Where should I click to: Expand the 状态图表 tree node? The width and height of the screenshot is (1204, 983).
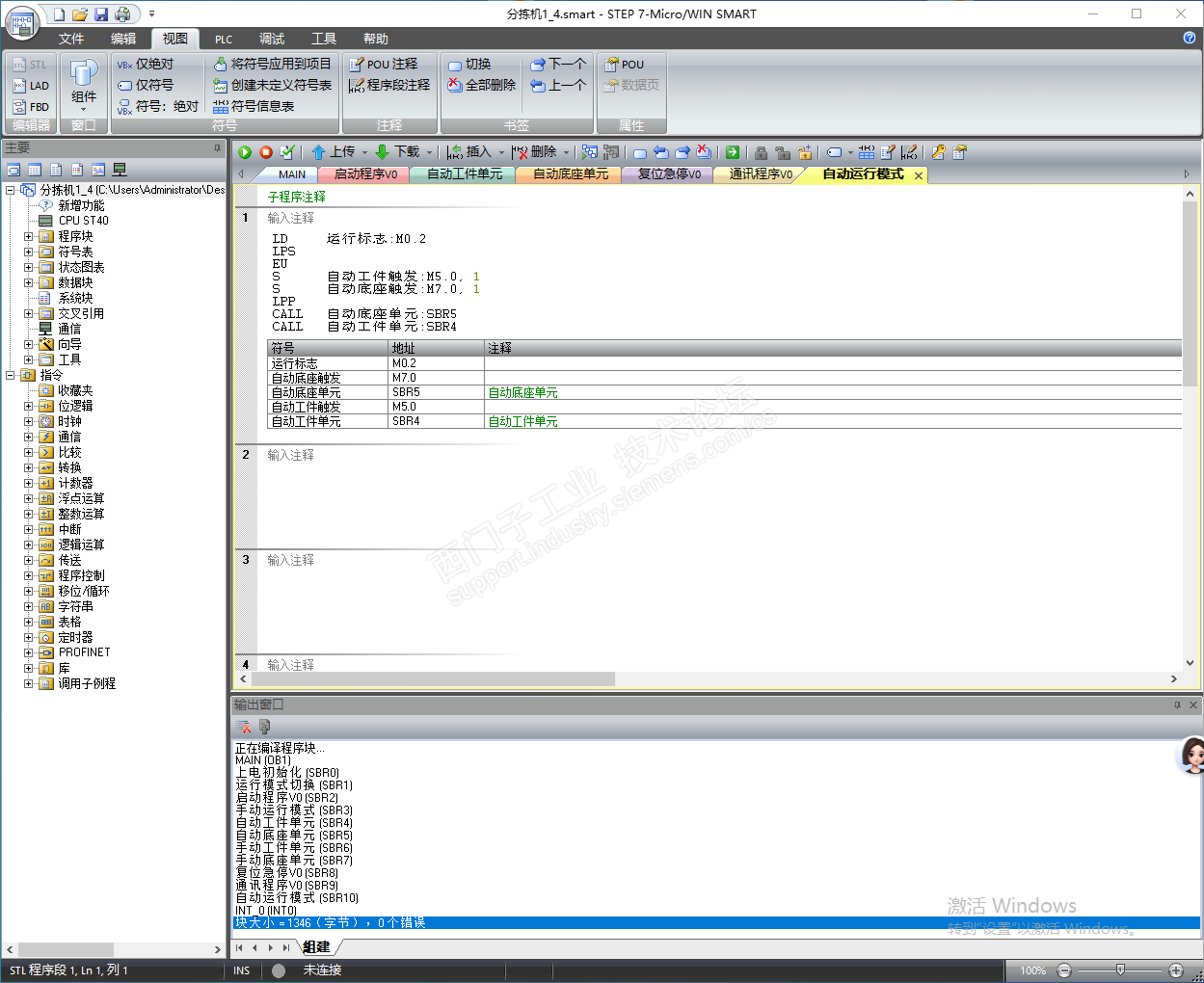click(x=28, y=267)
